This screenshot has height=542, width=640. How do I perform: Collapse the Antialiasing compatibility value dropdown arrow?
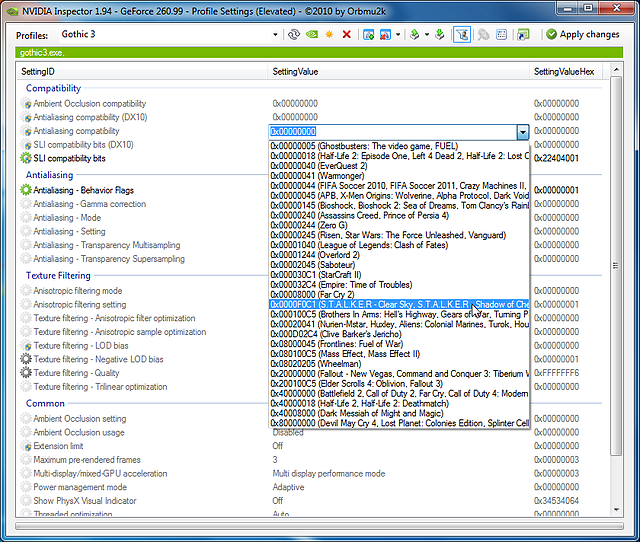pyautogui.click(x=522, y=131)
